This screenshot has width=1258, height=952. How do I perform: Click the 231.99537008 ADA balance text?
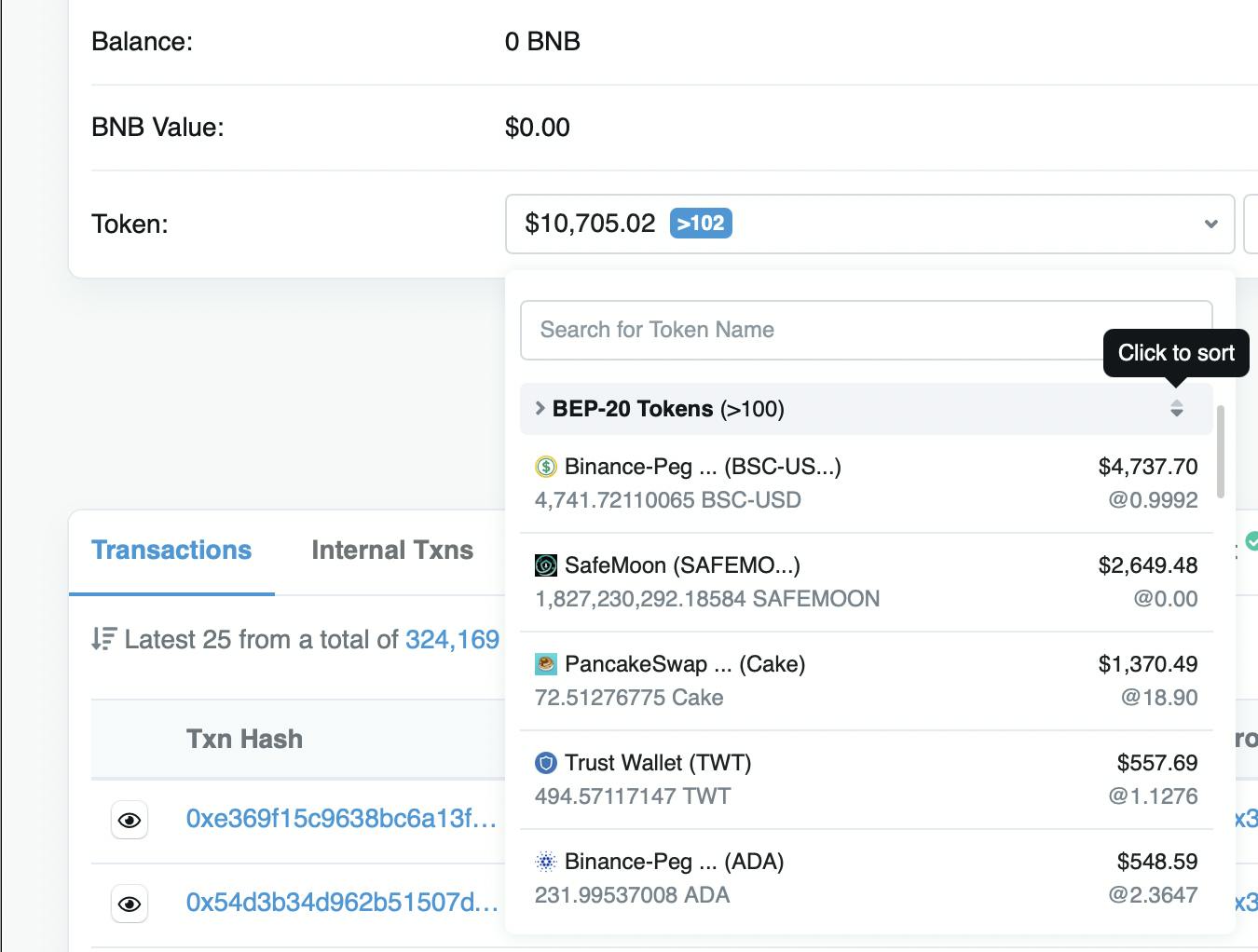pos(633,895)
